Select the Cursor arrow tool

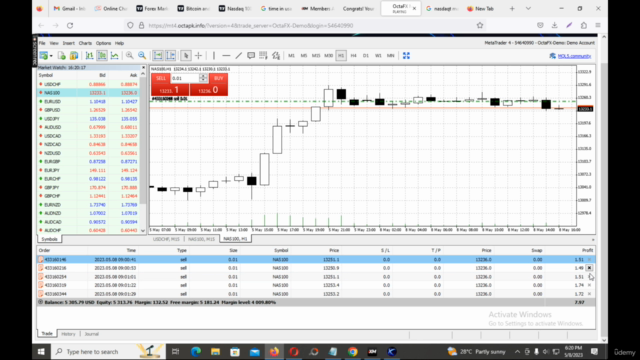(x=186, y=56)
